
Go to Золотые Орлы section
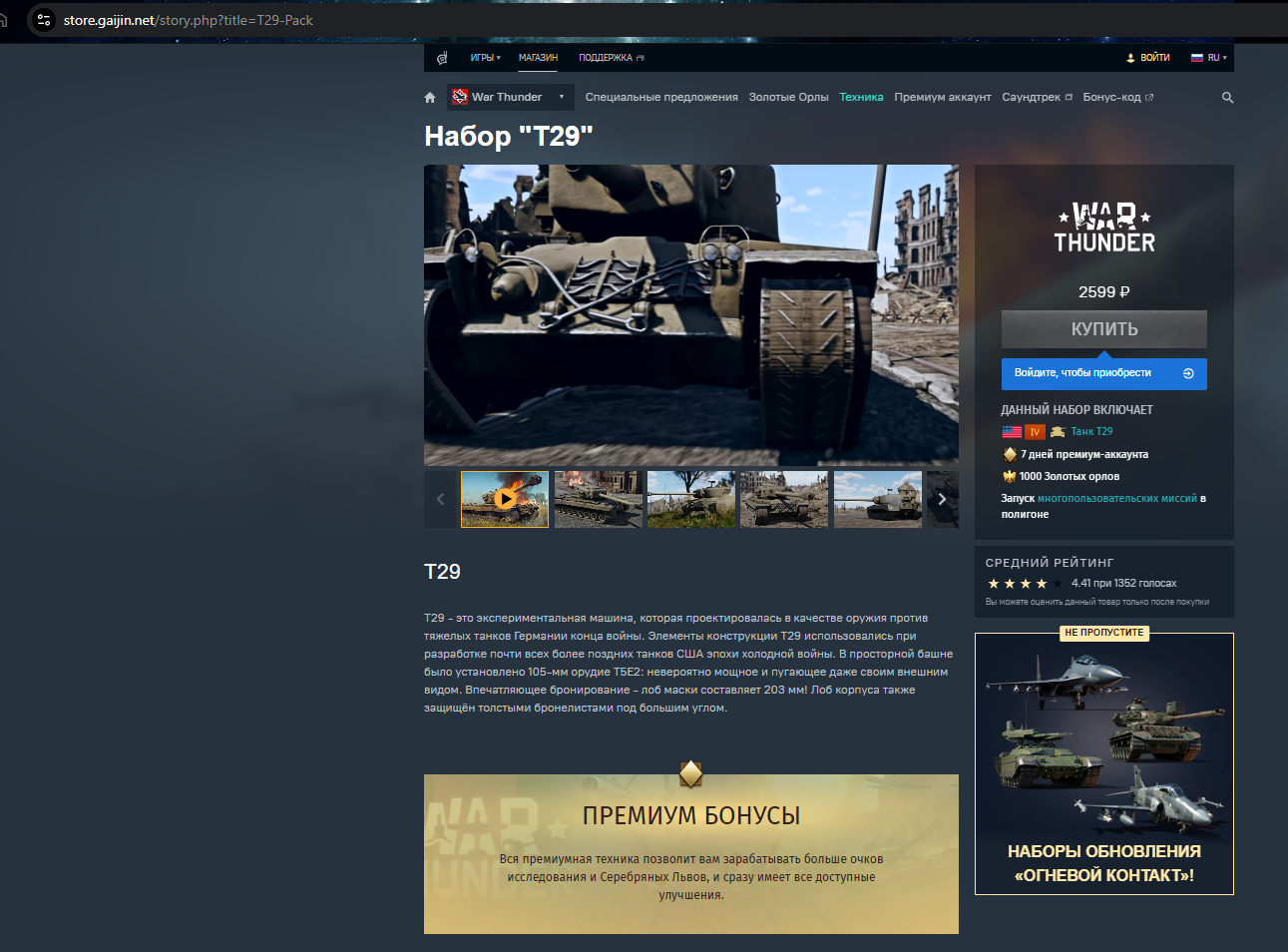tap(789, 98)
